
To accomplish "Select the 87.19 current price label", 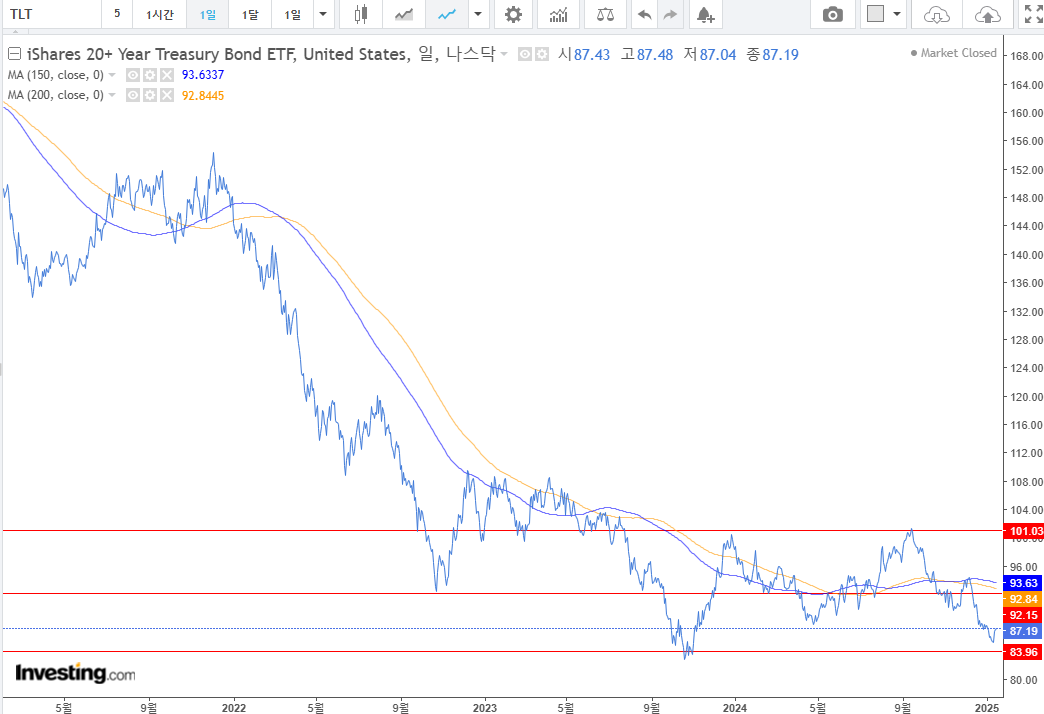I will (1023, 631).
